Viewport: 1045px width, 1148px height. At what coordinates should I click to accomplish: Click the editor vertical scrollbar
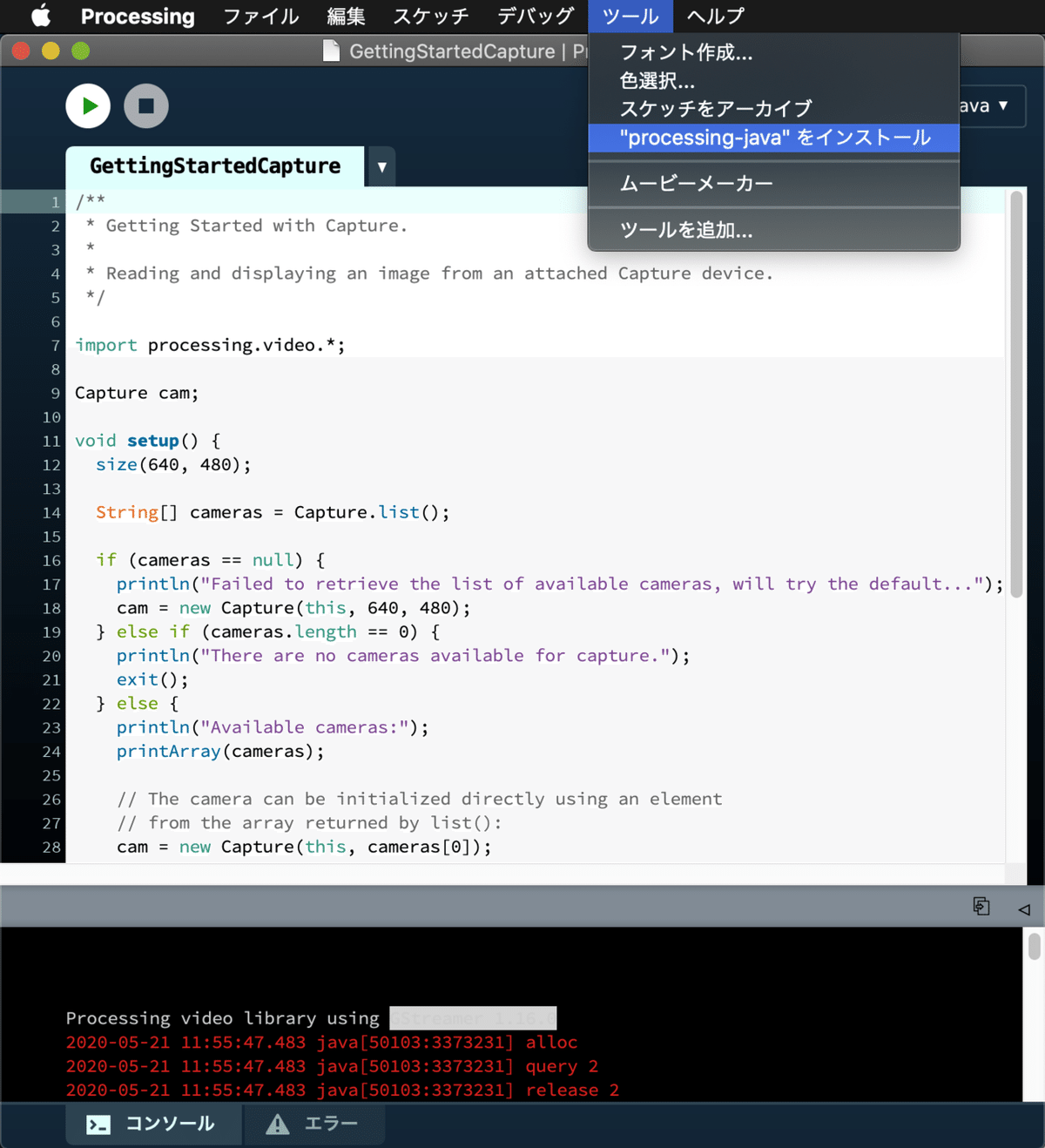pos(1015,394)
